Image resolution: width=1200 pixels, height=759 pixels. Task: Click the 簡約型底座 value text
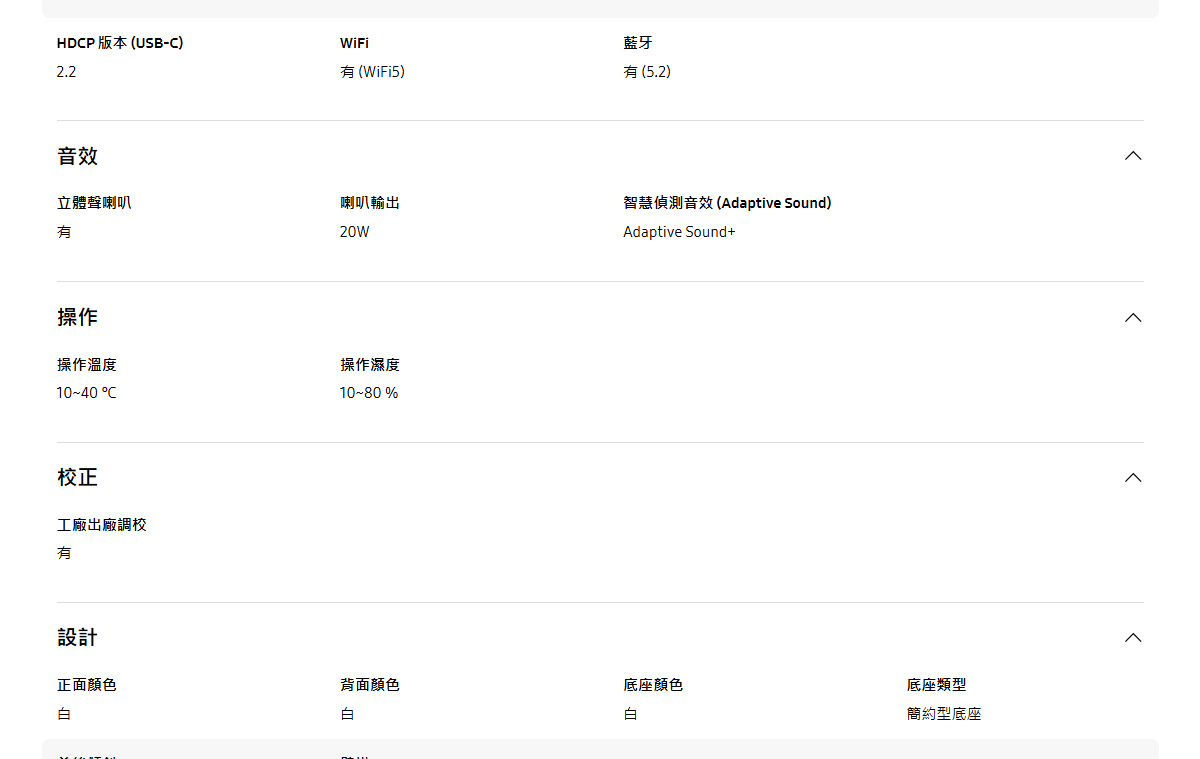pos(944,714)
